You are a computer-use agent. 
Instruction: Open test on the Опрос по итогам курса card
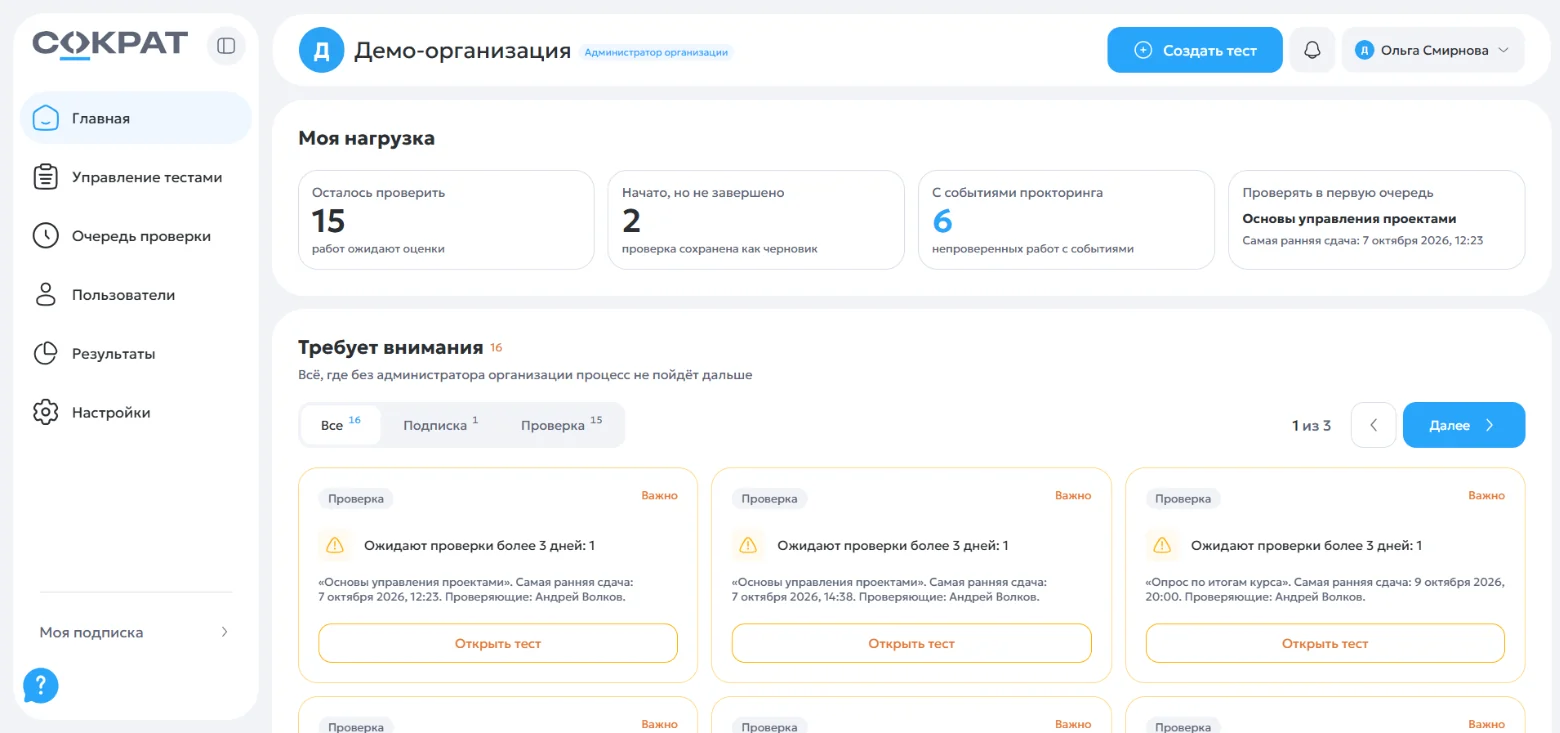[1325, 643]
